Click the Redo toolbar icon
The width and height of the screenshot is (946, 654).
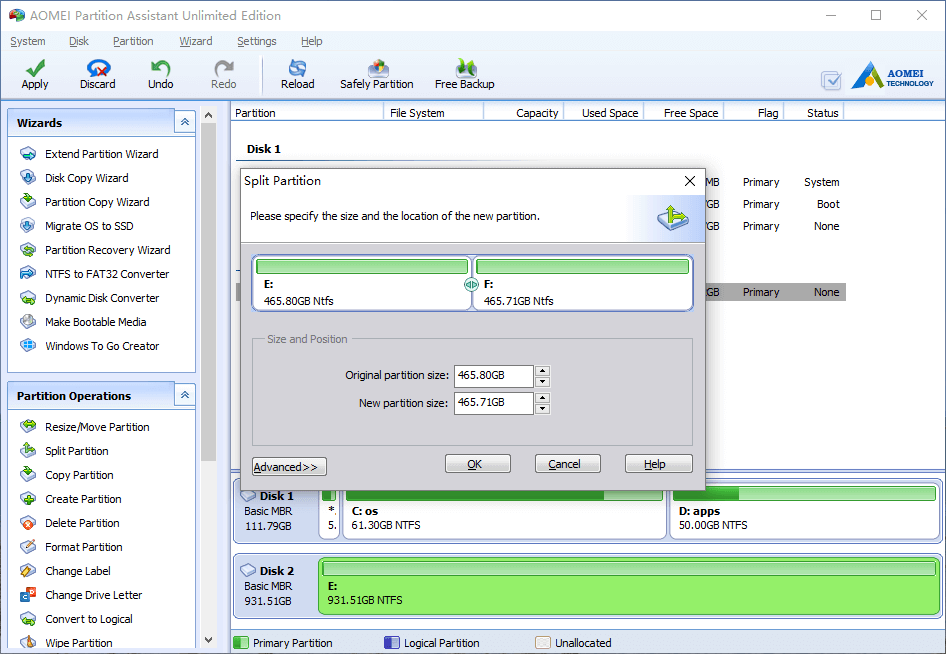coord(224,68)
